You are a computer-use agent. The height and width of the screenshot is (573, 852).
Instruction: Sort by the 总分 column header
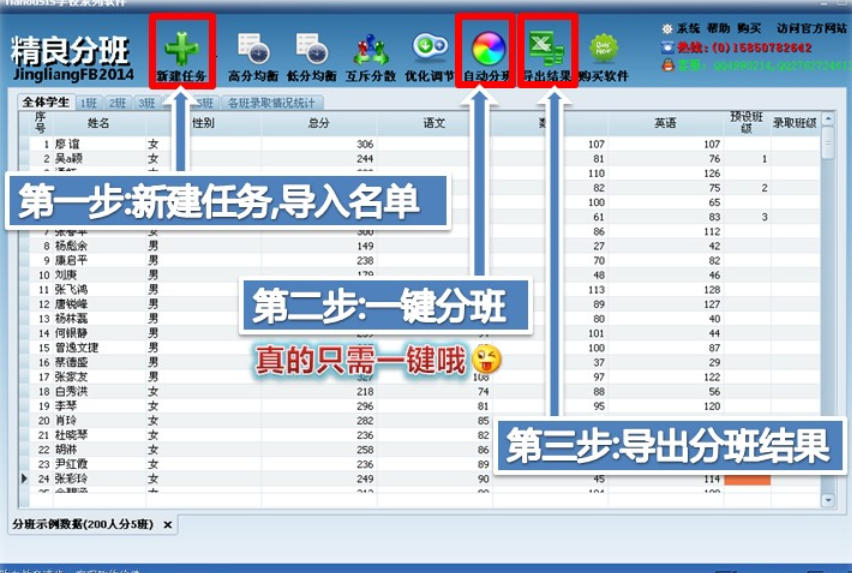[x=318, y=123]
